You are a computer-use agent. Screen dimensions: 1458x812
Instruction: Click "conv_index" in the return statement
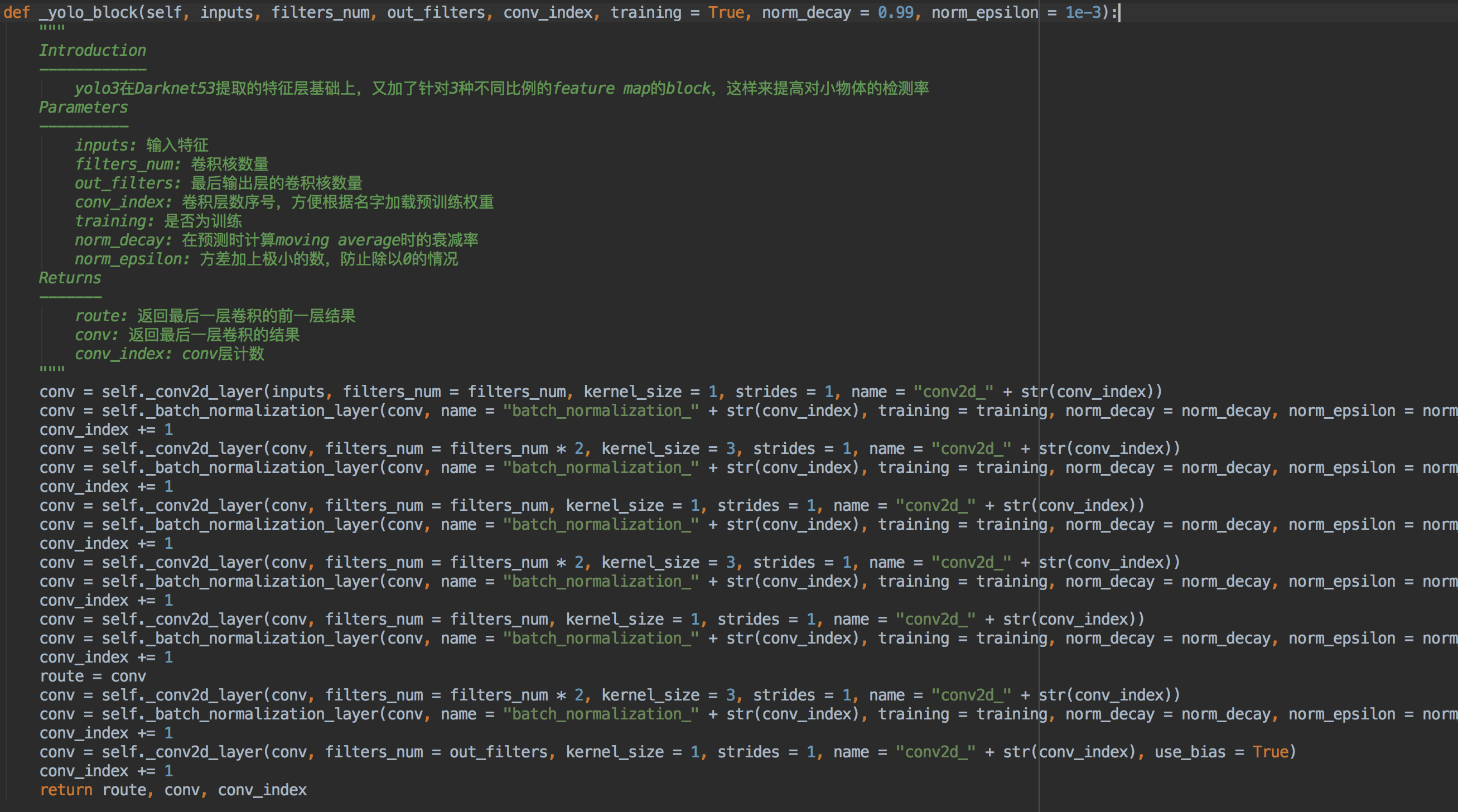(262, 790)
